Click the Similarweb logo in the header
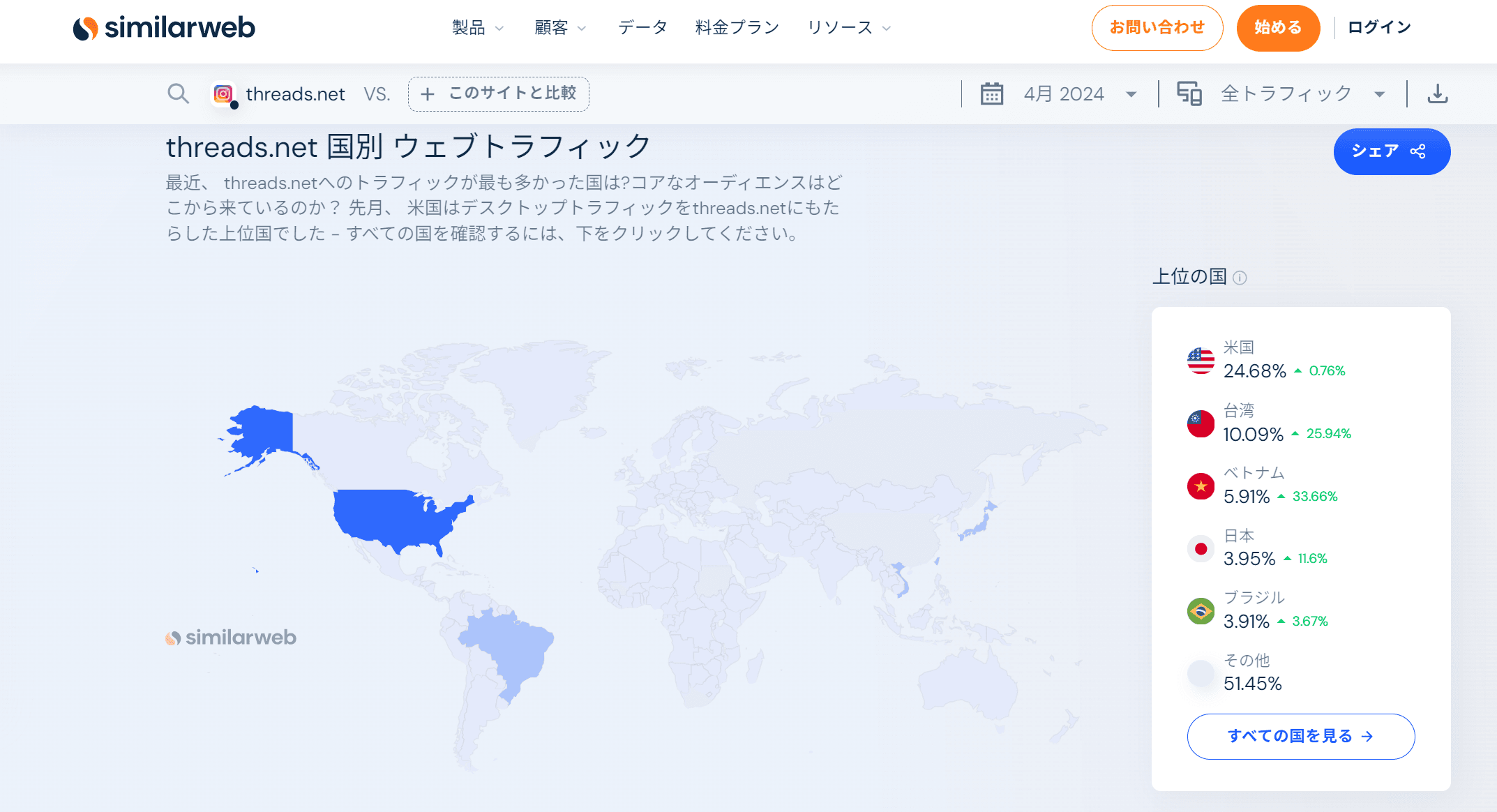1497x812 pixels. coord(164,28)
